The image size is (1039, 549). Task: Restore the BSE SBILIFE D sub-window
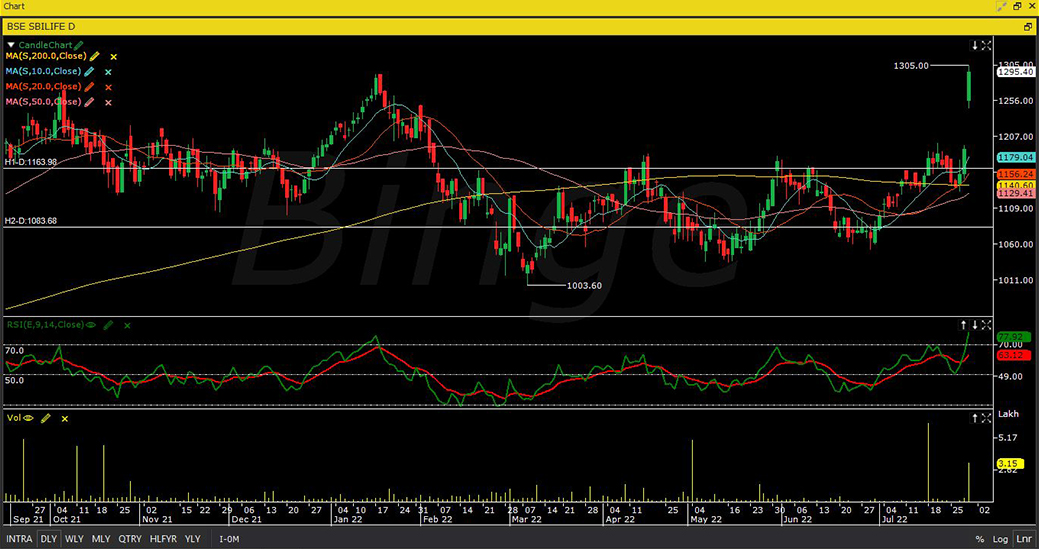[1028, 26]
